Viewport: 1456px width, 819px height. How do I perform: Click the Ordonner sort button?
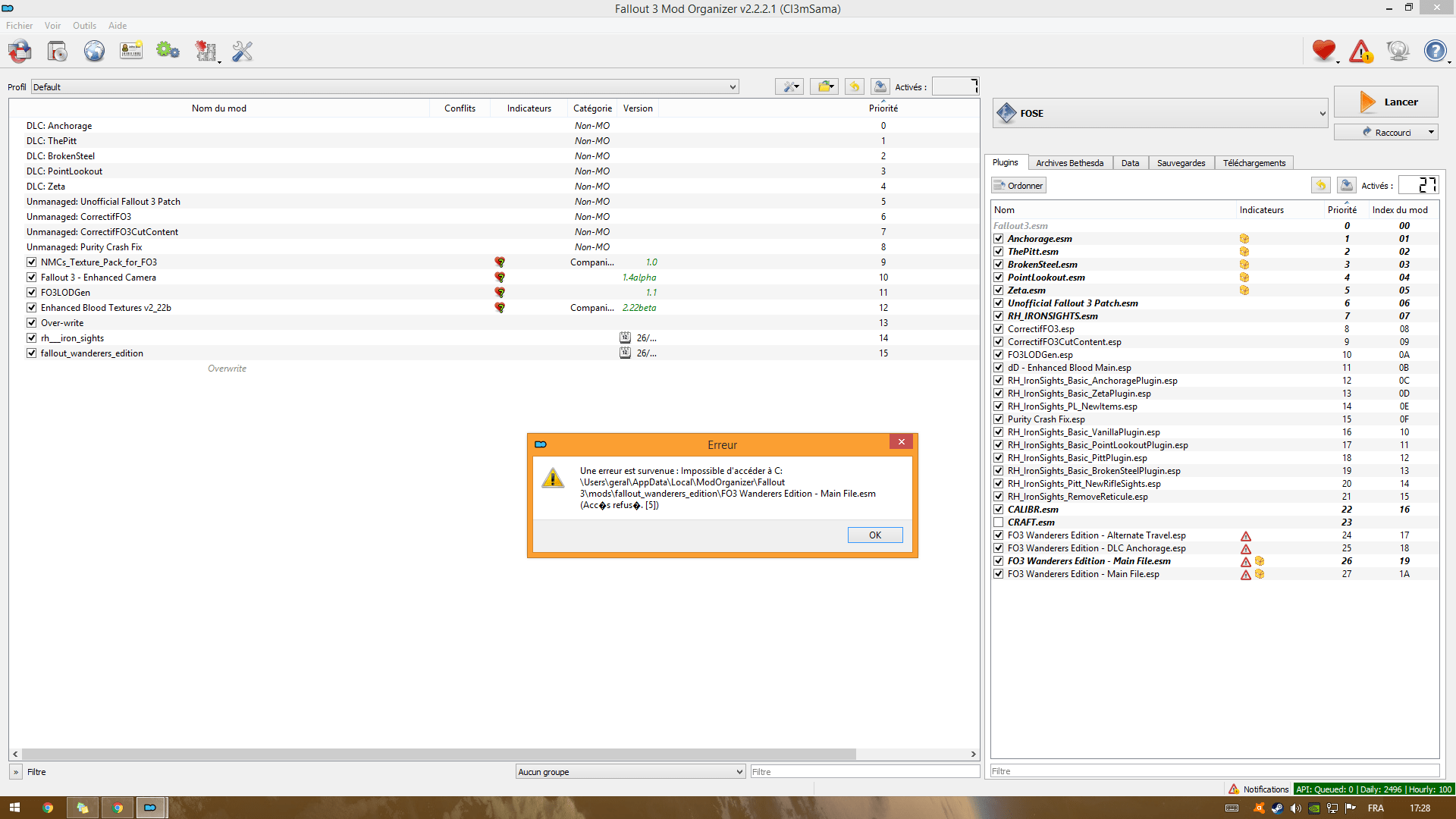pos(1018,186)
